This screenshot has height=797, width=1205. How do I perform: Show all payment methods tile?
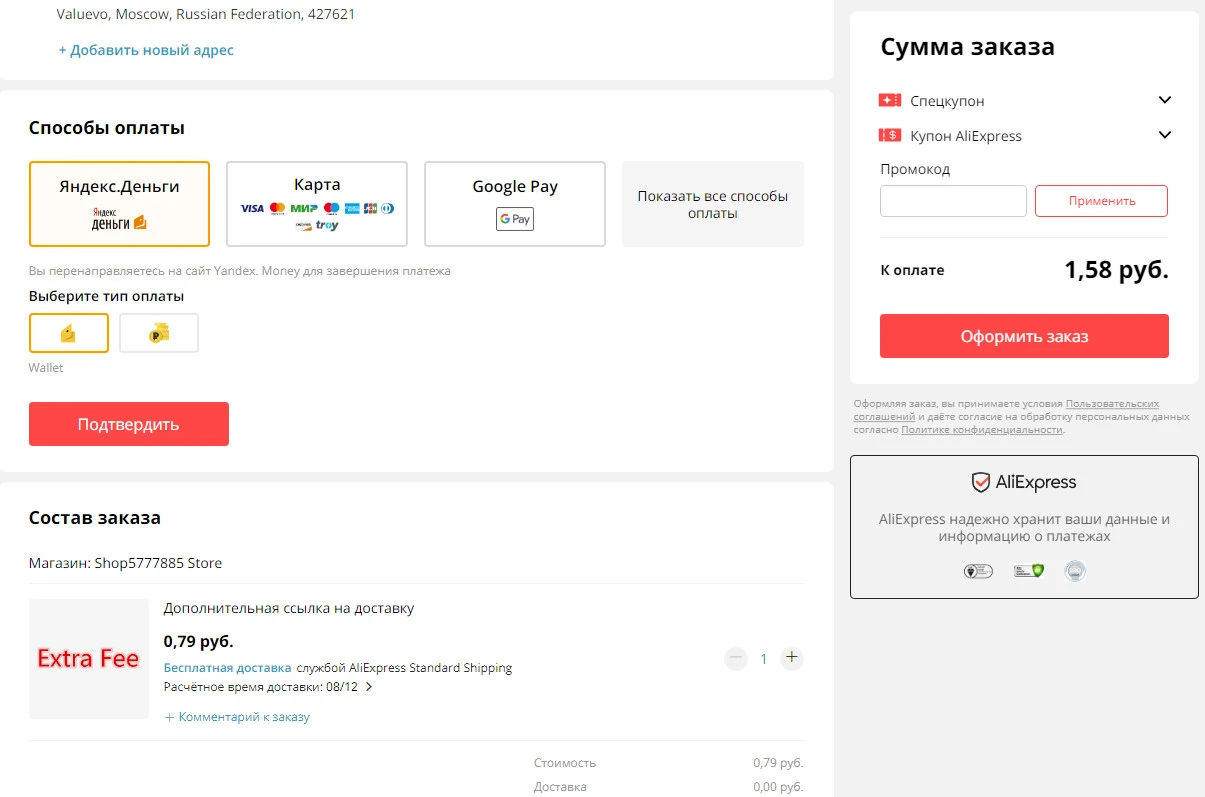[713, 204]
